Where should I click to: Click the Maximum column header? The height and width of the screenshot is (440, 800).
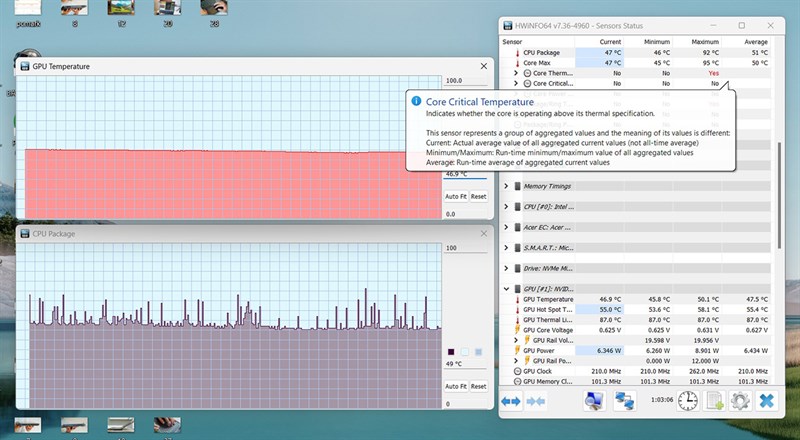[706, 42]
